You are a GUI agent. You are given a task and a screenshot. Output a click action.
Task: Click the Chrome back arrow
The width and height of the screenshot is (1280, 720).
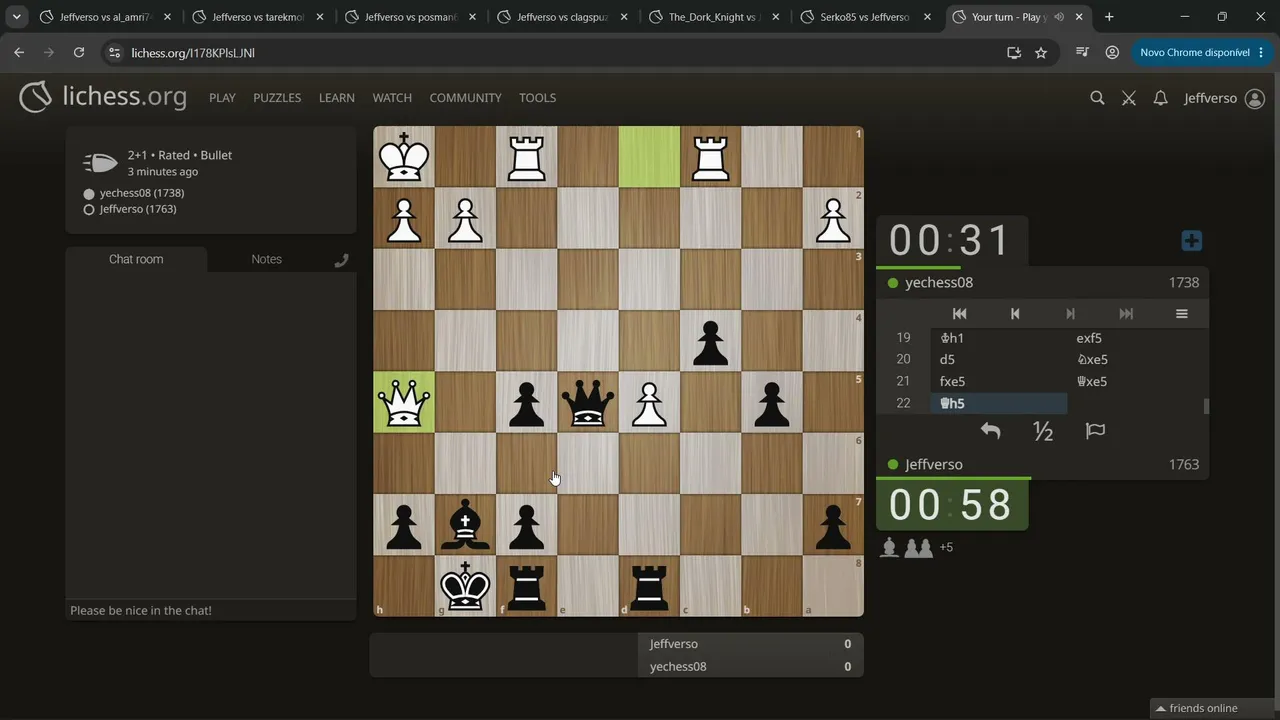[x=19, y=53]
